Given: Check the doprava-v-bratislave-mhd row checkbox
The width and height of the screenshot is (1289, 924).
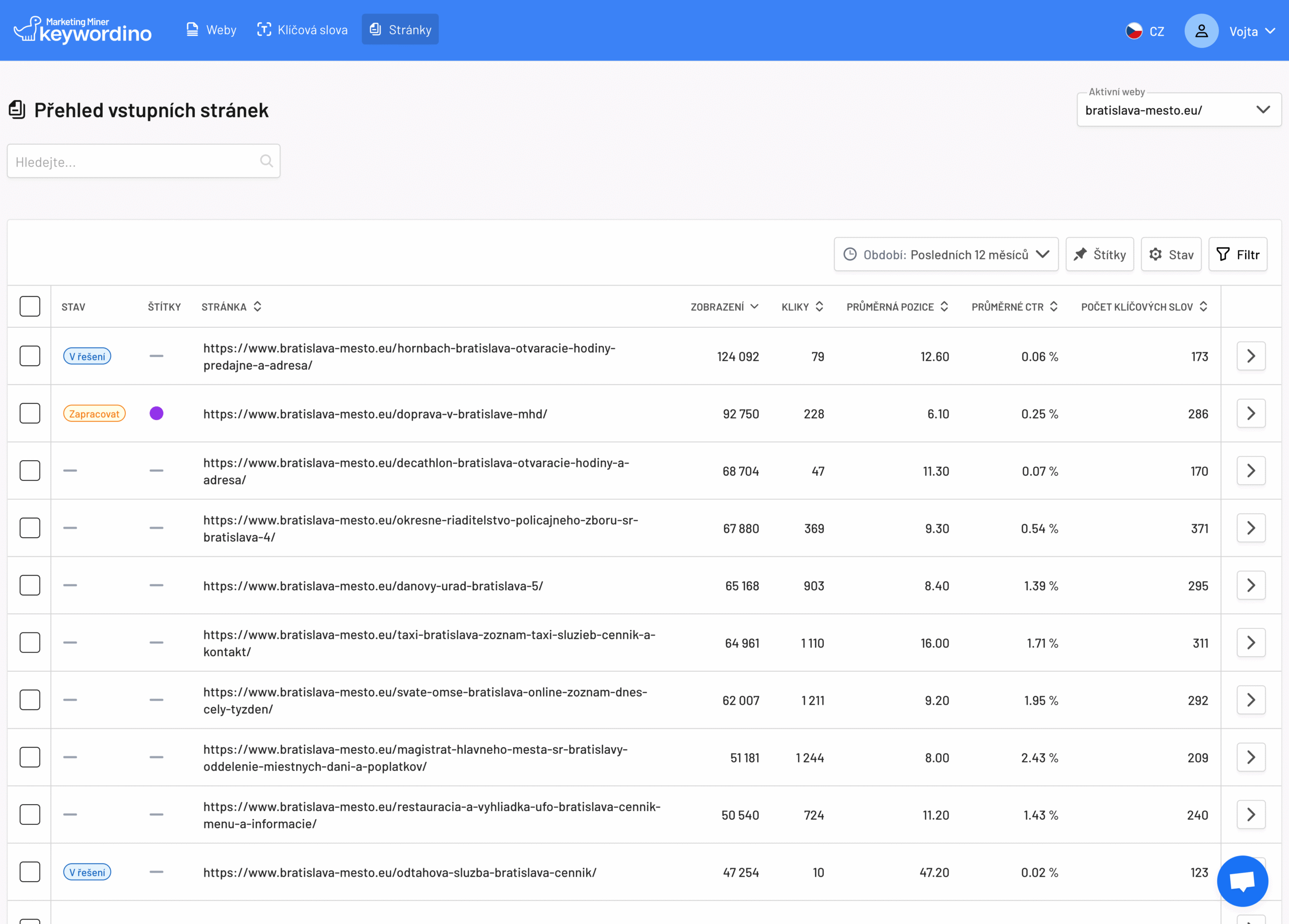Looking at the screenshot, I should [x=30, y=414].
